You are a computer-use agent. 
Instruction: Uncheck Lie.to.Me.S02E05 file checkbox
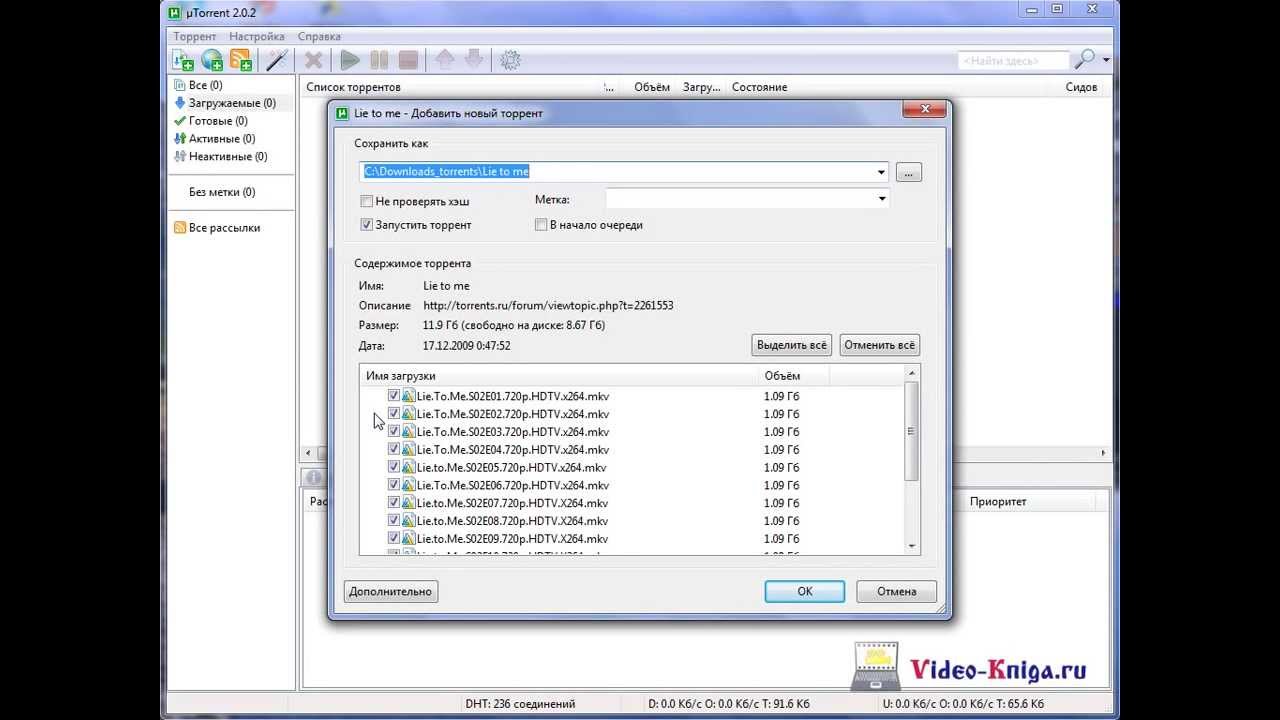(x=394, y=467)
